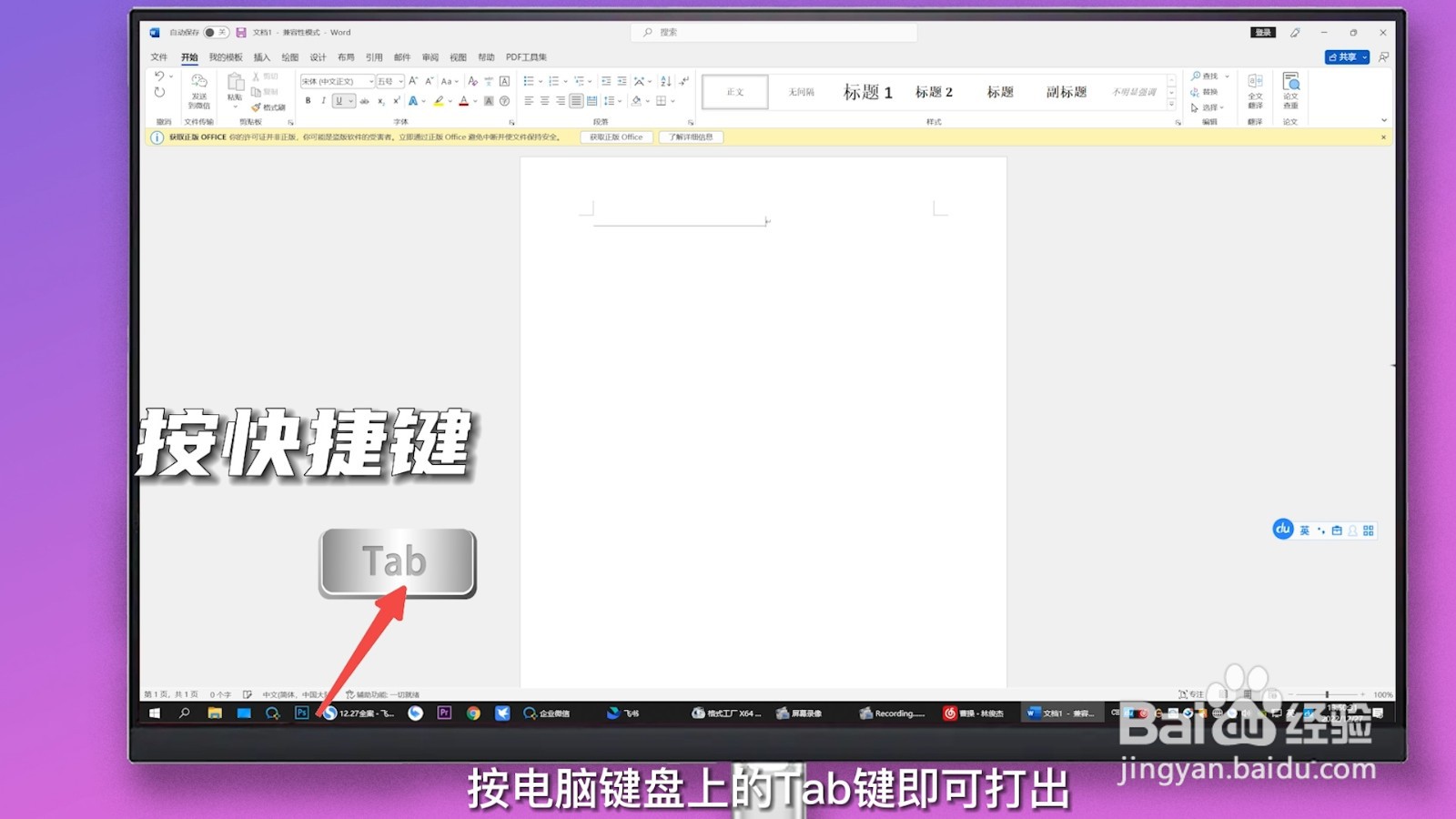Switch to the Design (设计) tab

(x=318, y=57)
